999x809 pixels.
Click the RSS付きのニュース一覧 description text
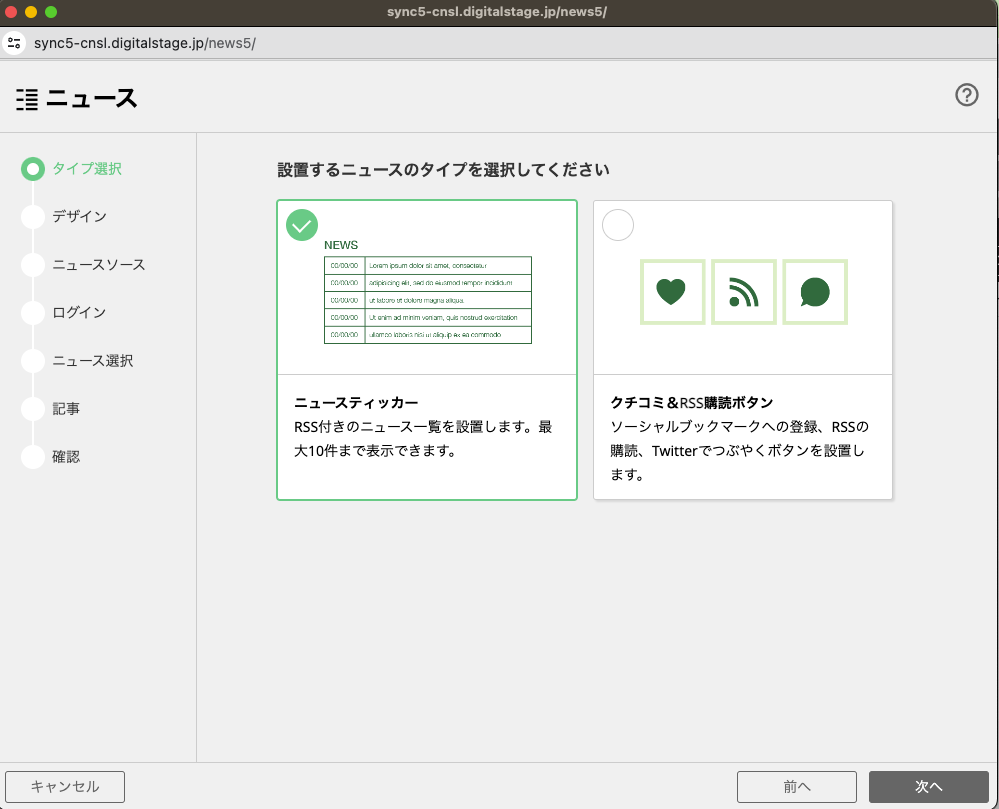[423, 439]
